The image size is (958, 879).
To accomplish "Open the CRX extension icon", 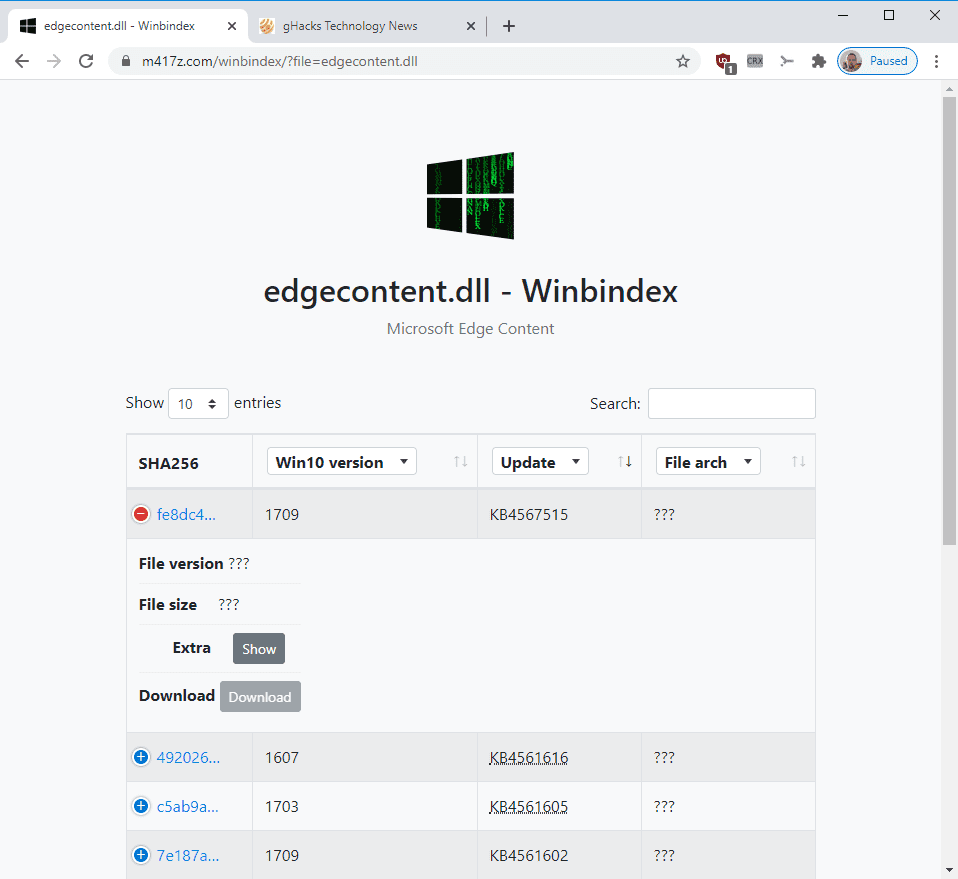I will [x=755, y=61].
